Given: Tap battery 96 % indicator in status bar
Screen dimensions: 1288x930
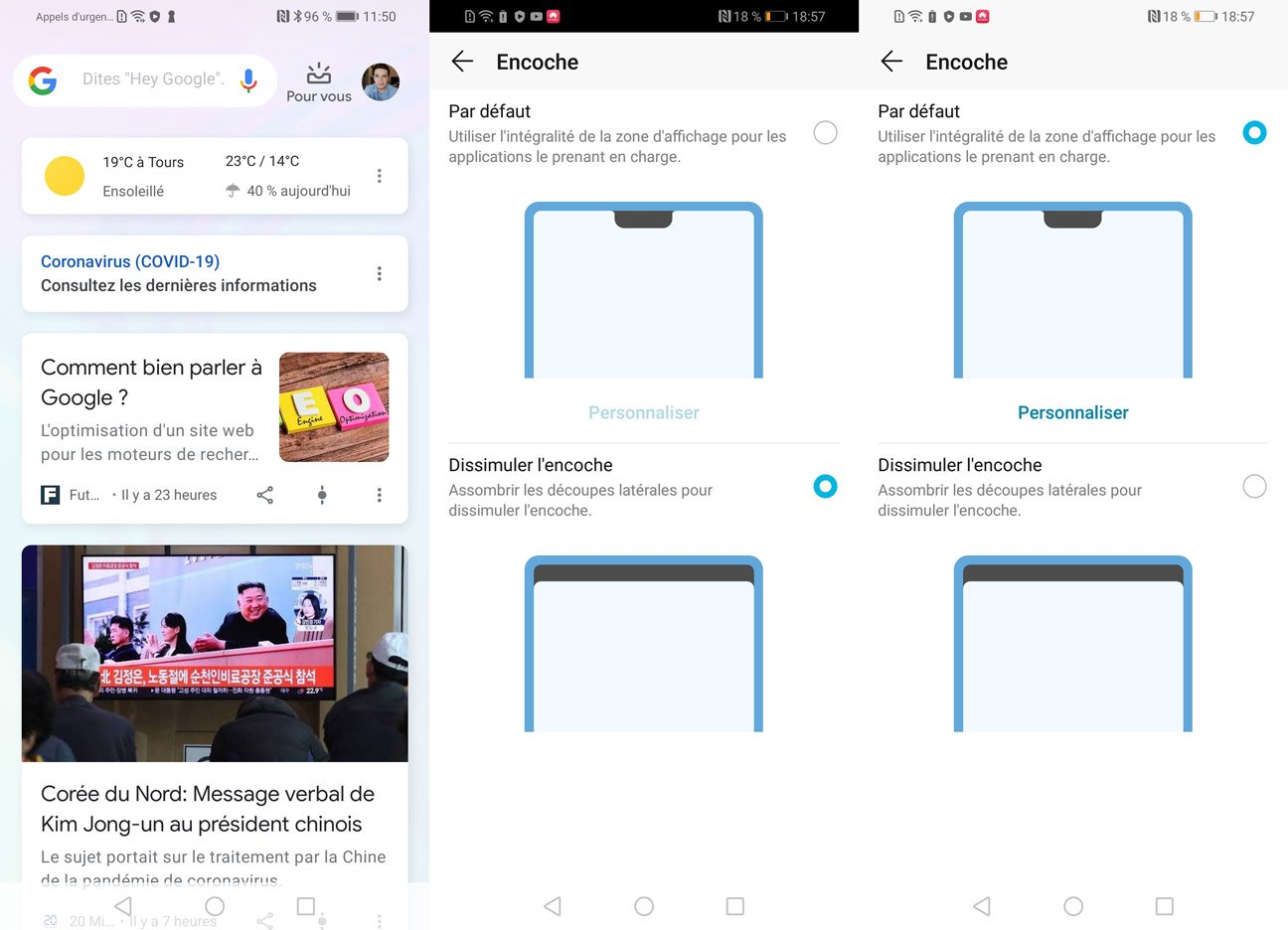Looking at the screenshot, I should (332, 16).
